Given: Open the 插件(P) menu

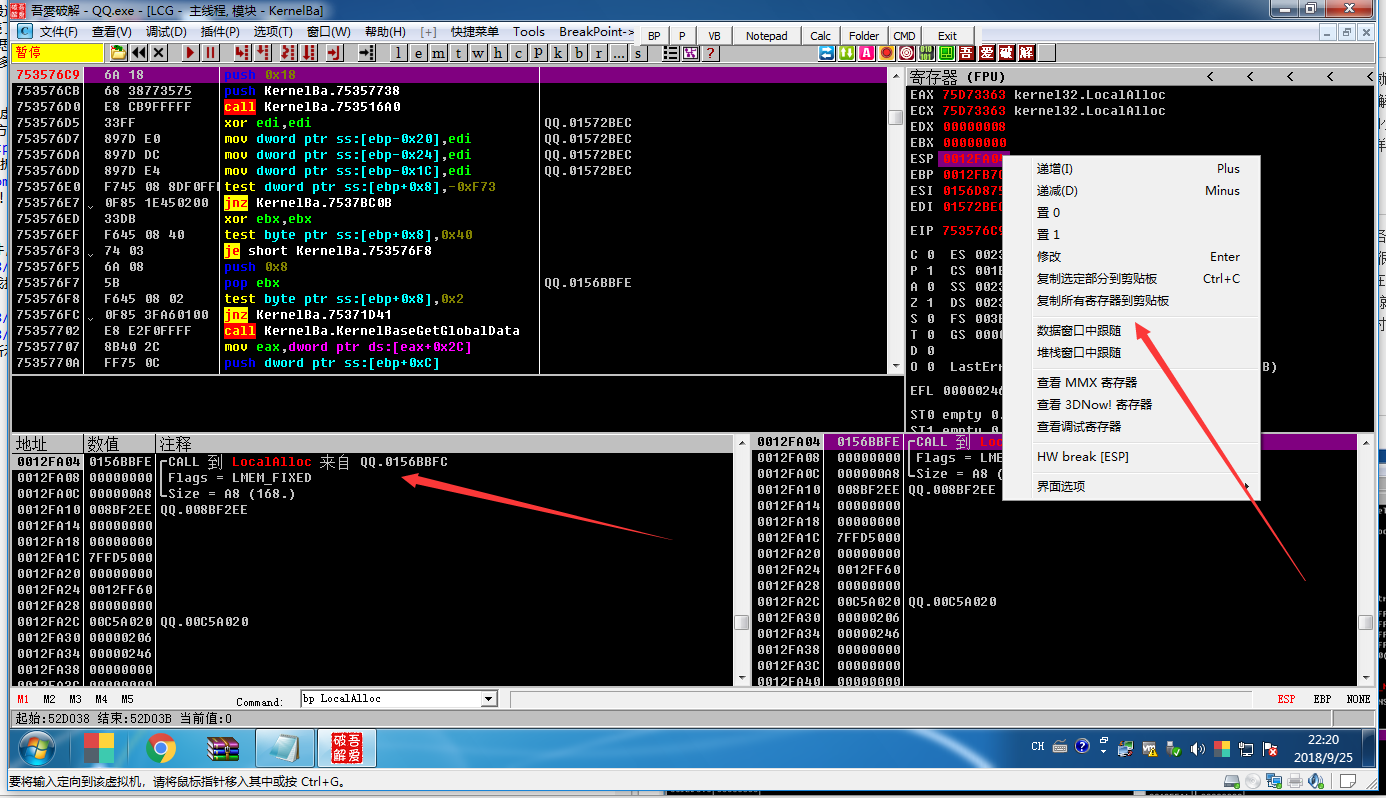Looking at the screenshot, I should [x=220, y=32].
